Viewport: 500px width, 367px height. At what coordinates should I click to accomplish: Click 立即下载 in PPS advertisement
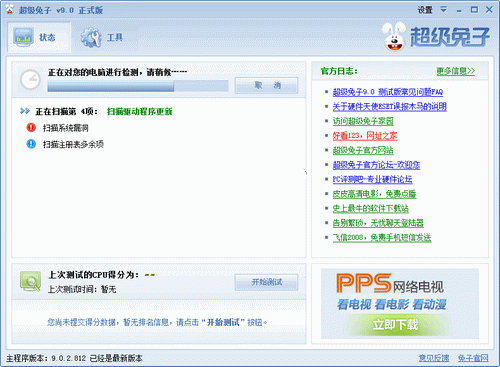tap(395, 324)
